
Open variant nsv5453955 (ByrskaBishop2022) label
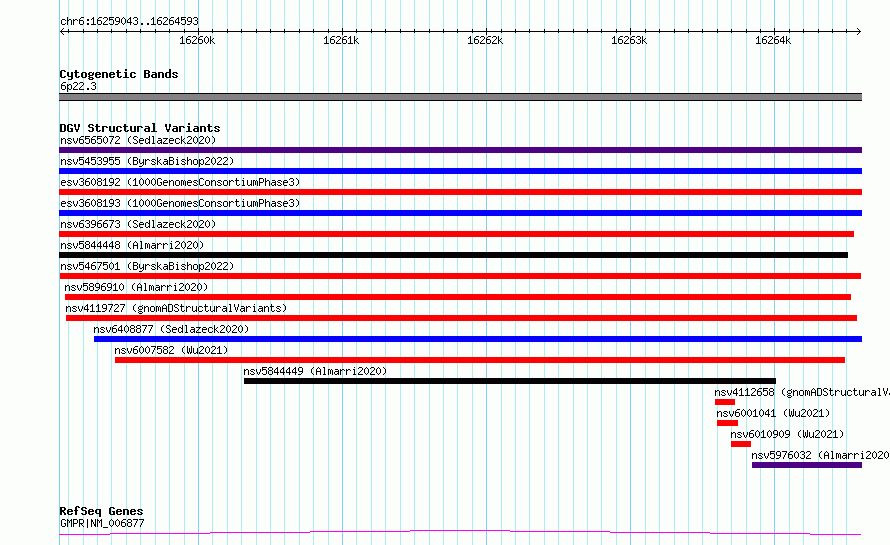(x=147, y=161)
